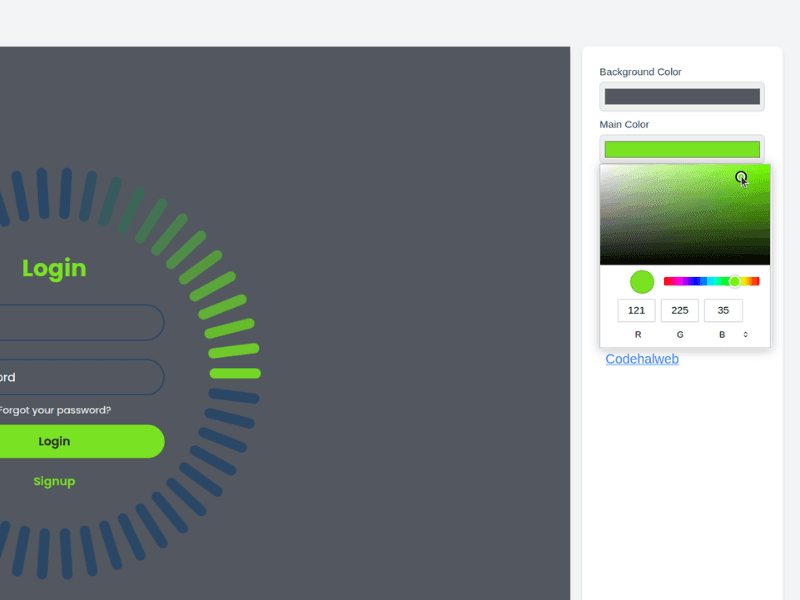Open the Background Color swatch
800x600 pixels.
681,96
